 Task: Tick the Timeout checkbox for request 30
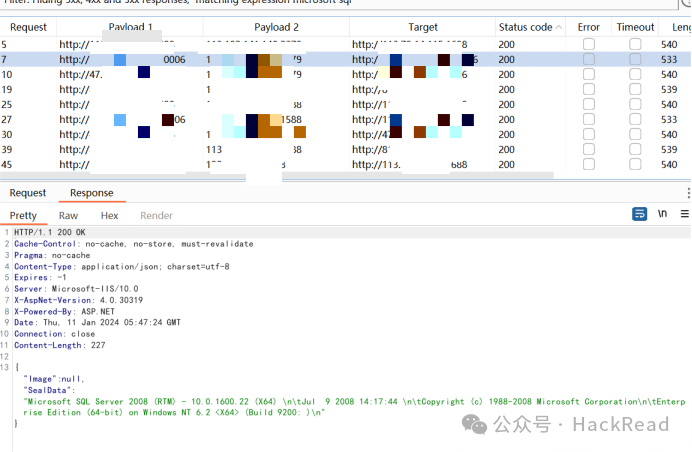[635, 134]
